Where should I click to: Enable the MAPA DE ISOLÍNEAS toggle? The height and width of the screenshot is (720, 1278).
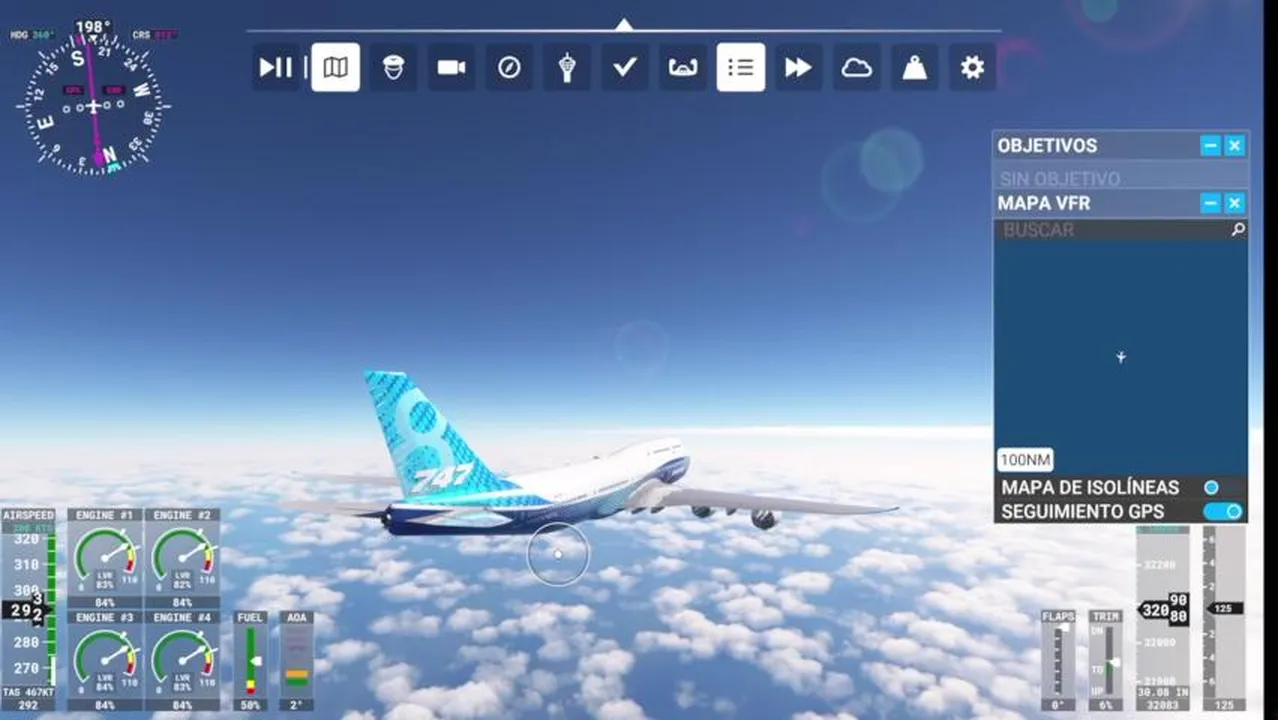1211,487
